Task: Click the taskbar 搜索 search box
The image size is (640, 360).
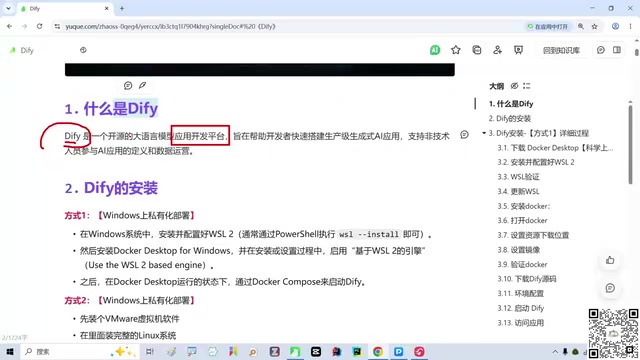Action: (x=80, y=351)
